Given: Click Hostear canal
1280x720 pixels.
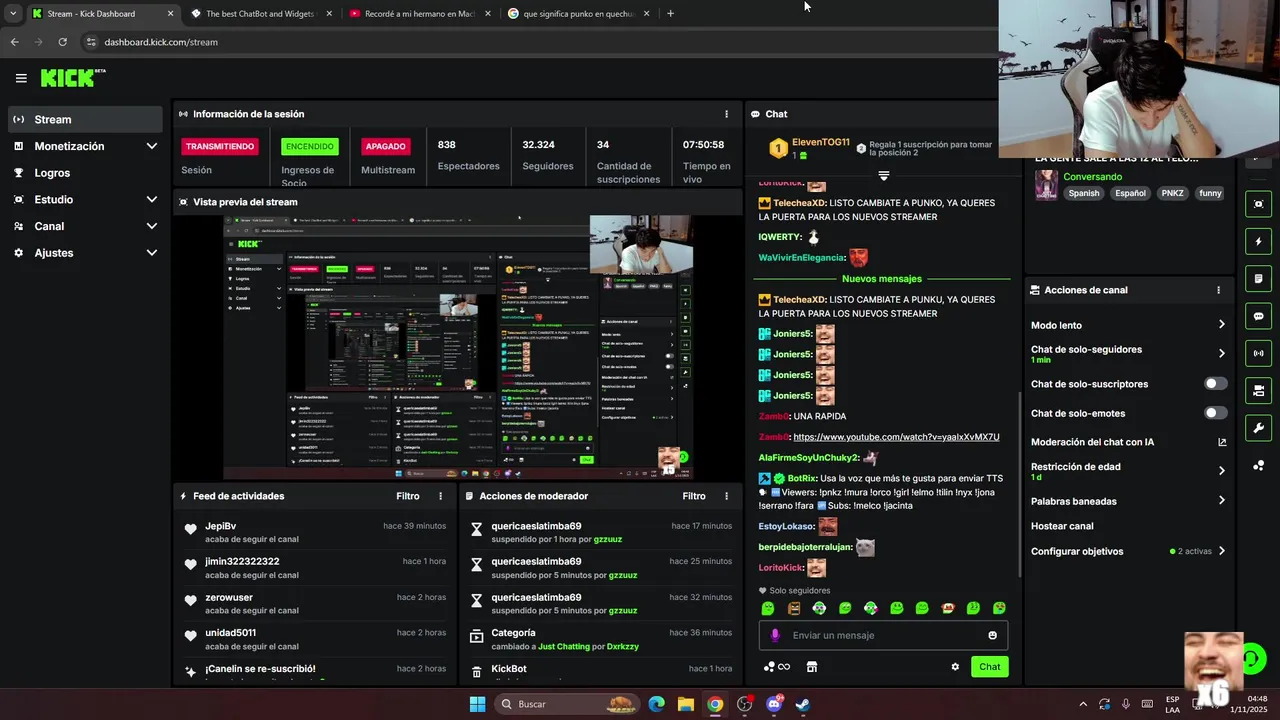Looking at the screenshot, I should point(1062,526).
